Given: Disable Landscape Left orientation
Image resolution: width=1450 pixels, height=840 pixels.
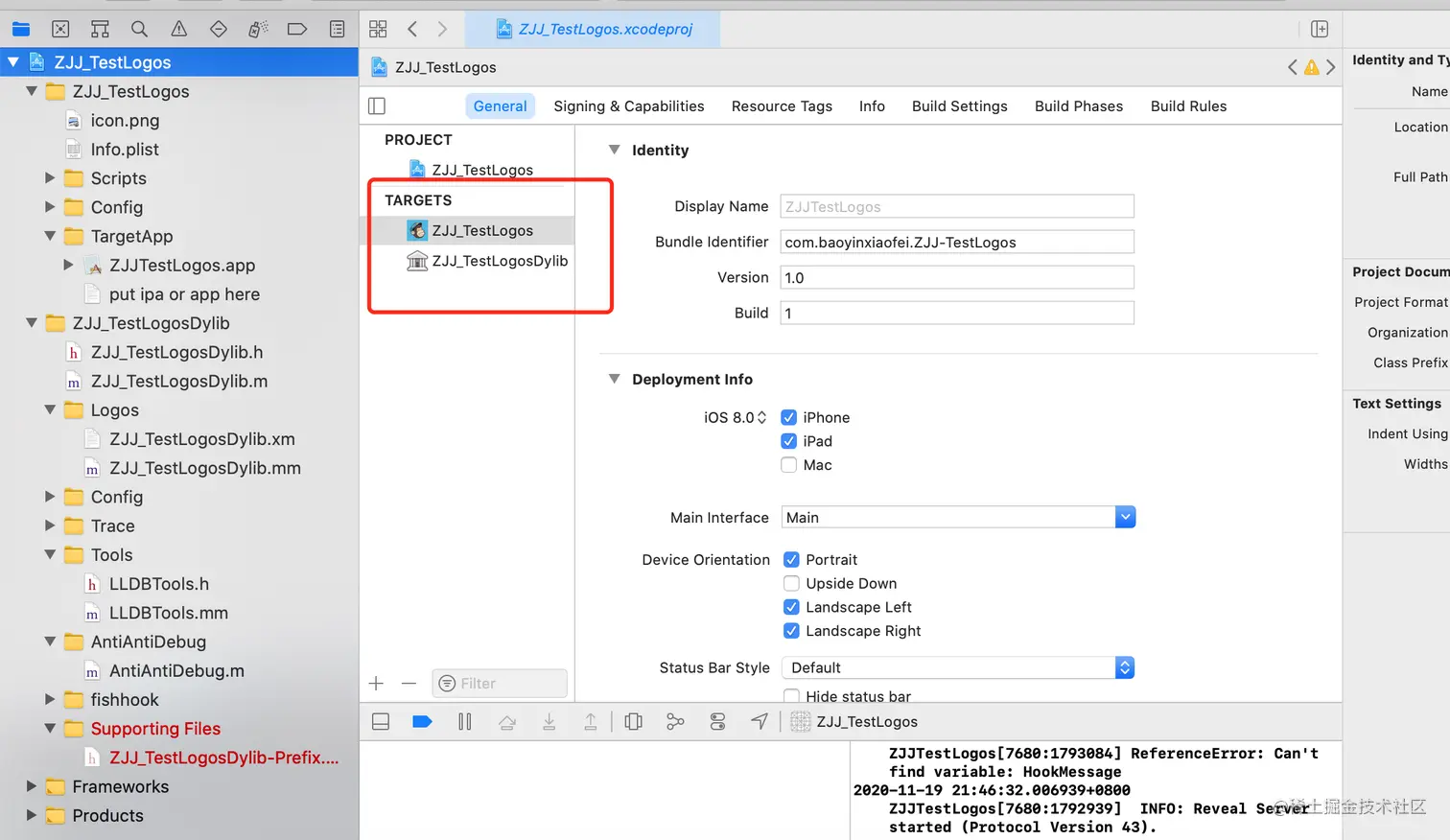Looking at the screenshot, I should pyautogui.click(x=791, y=607).
